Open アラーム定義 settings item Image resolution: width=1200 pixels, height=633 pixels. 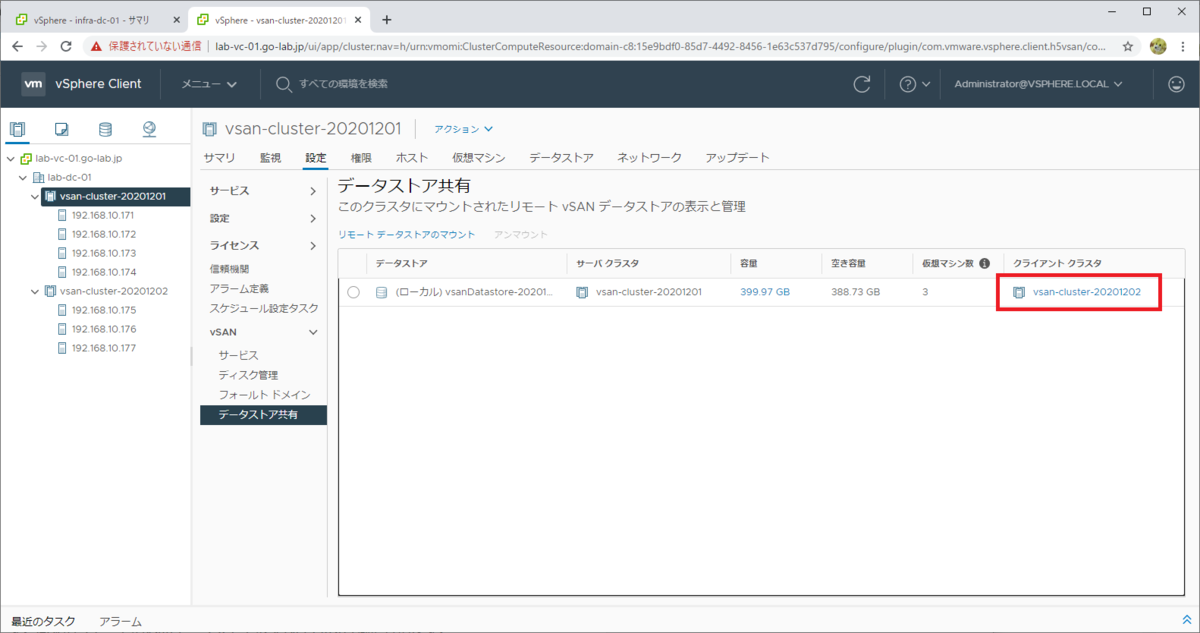tap(239, 288)
